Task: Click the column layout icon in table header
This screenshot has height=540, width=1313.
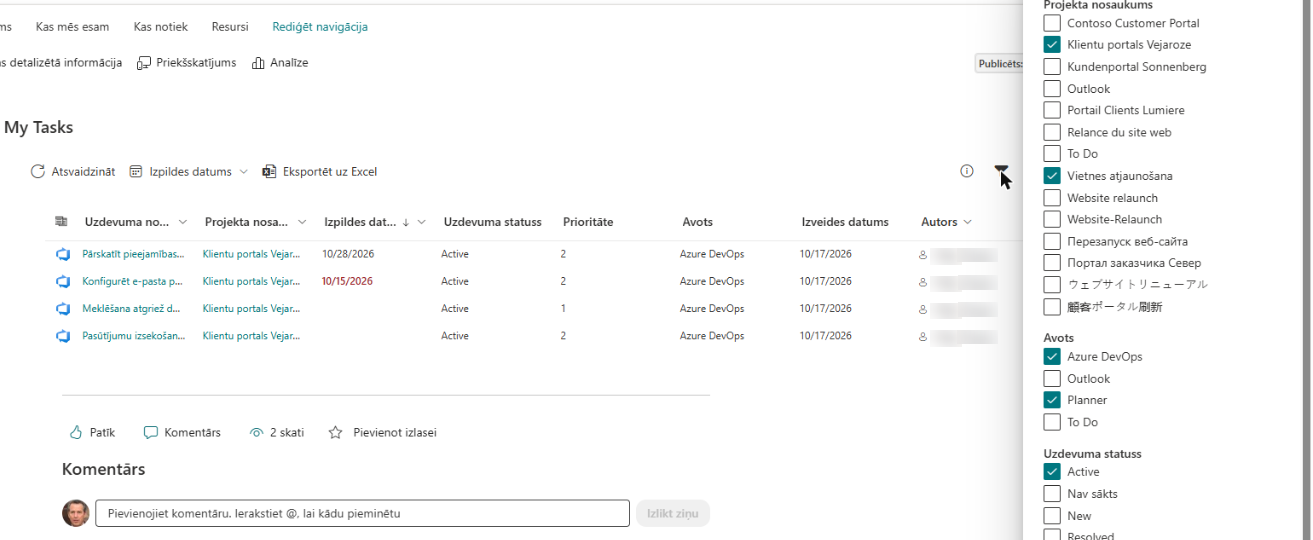Action: [60, 222]
